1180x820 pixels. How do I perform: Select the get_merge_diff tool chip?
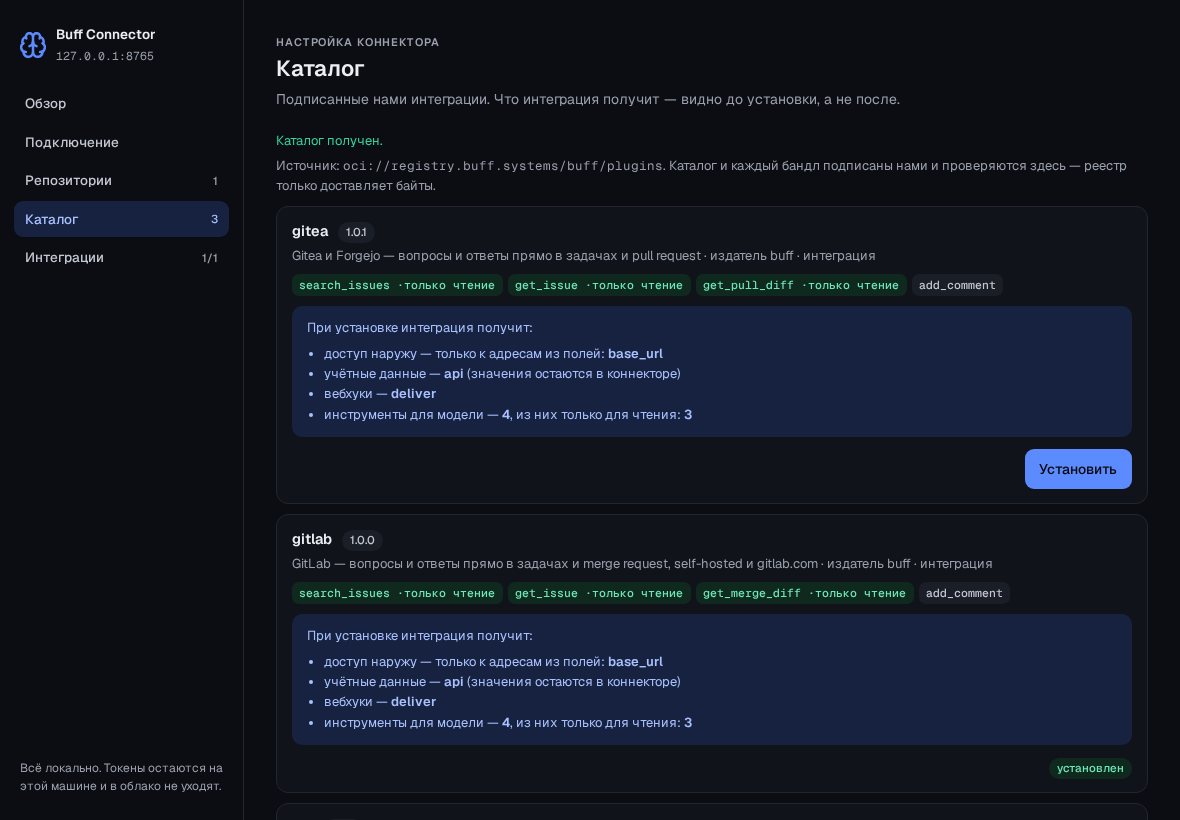pyautogui.click(x=804, y=593)
